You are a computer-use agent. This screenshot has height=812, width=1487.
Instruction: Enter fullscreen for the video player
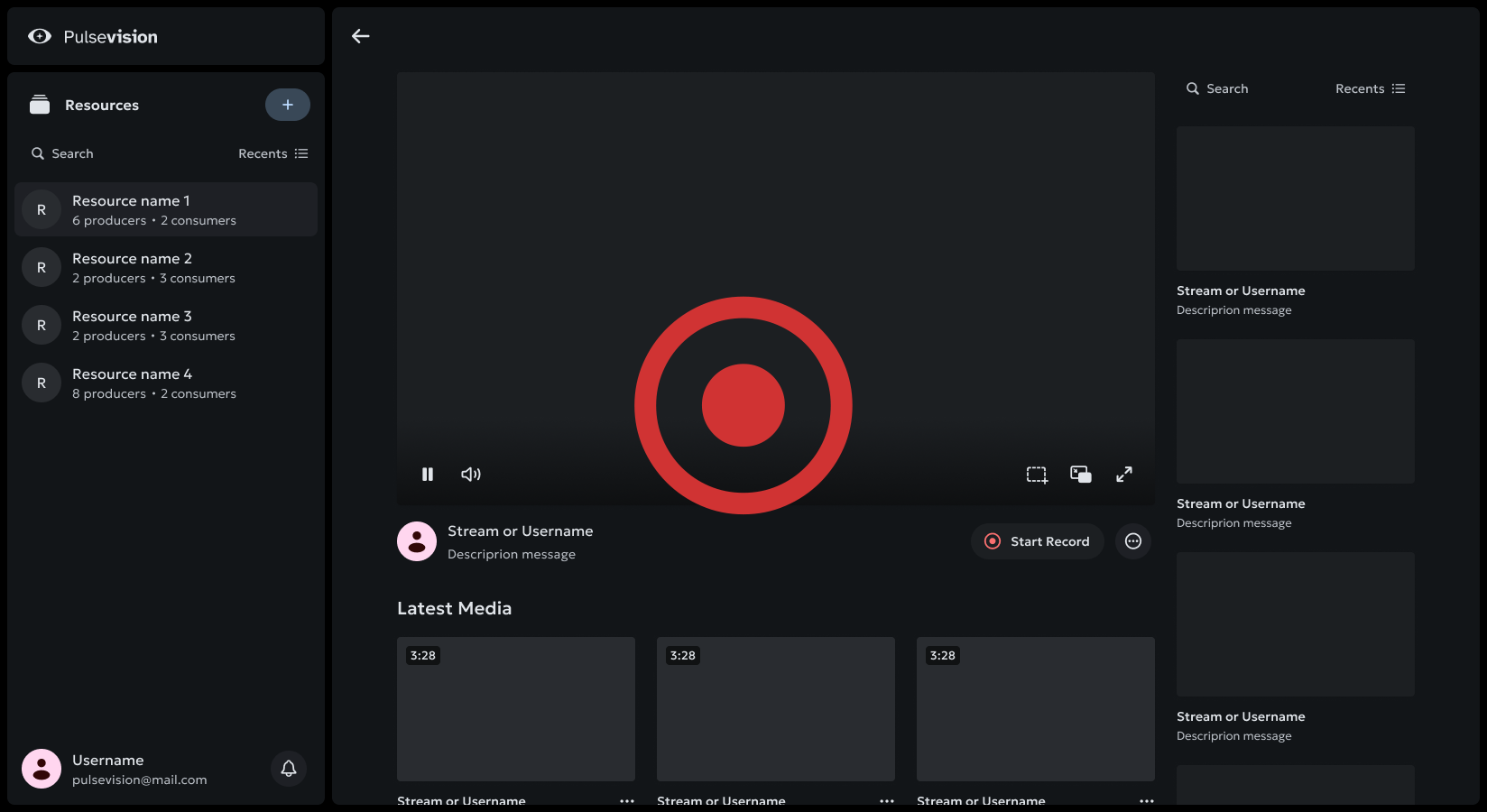1123,474
